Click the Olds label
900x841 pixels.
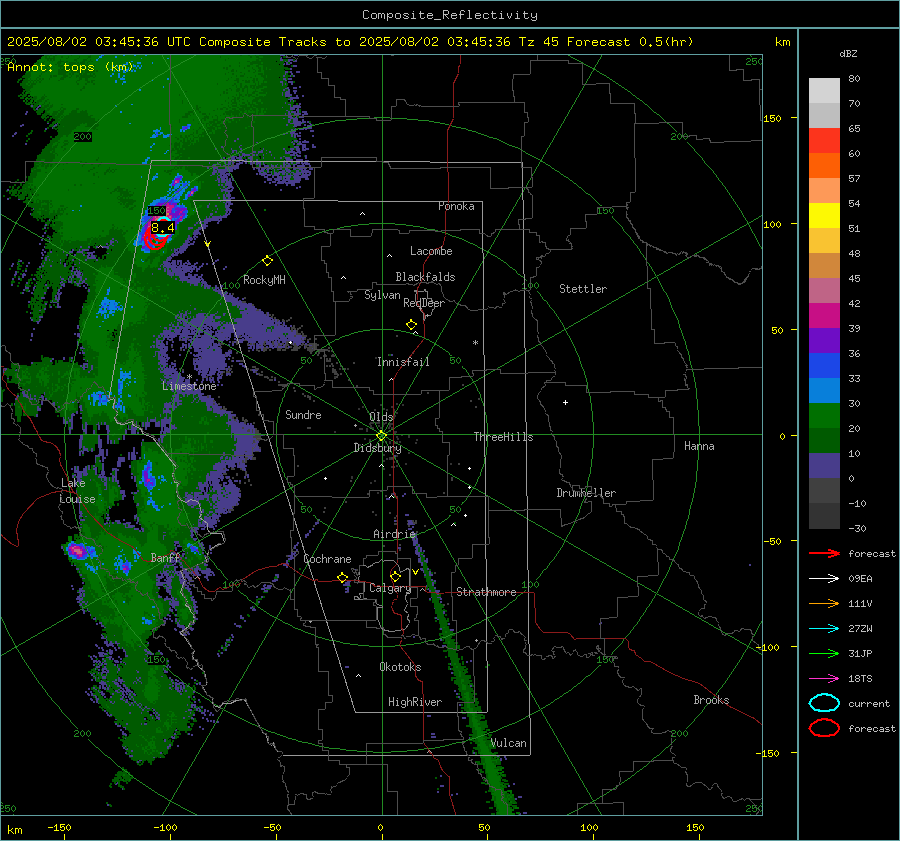(381, 417)
